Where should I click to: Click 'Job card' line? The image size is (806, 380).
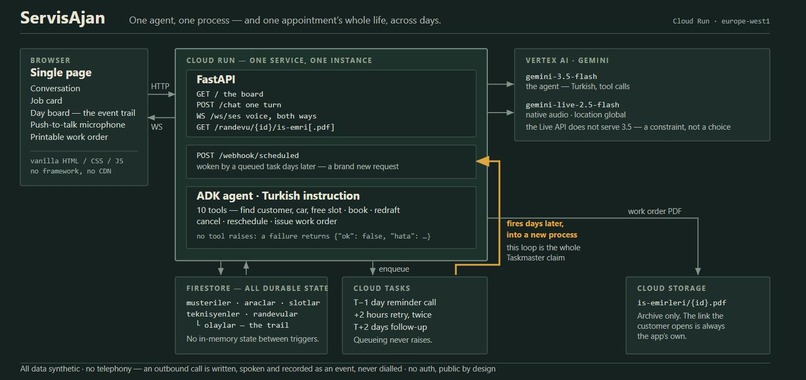[46, 101]
